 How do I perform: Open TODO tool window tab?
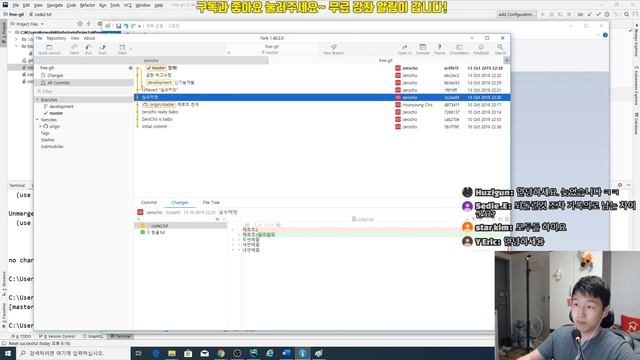coord(22,336)
